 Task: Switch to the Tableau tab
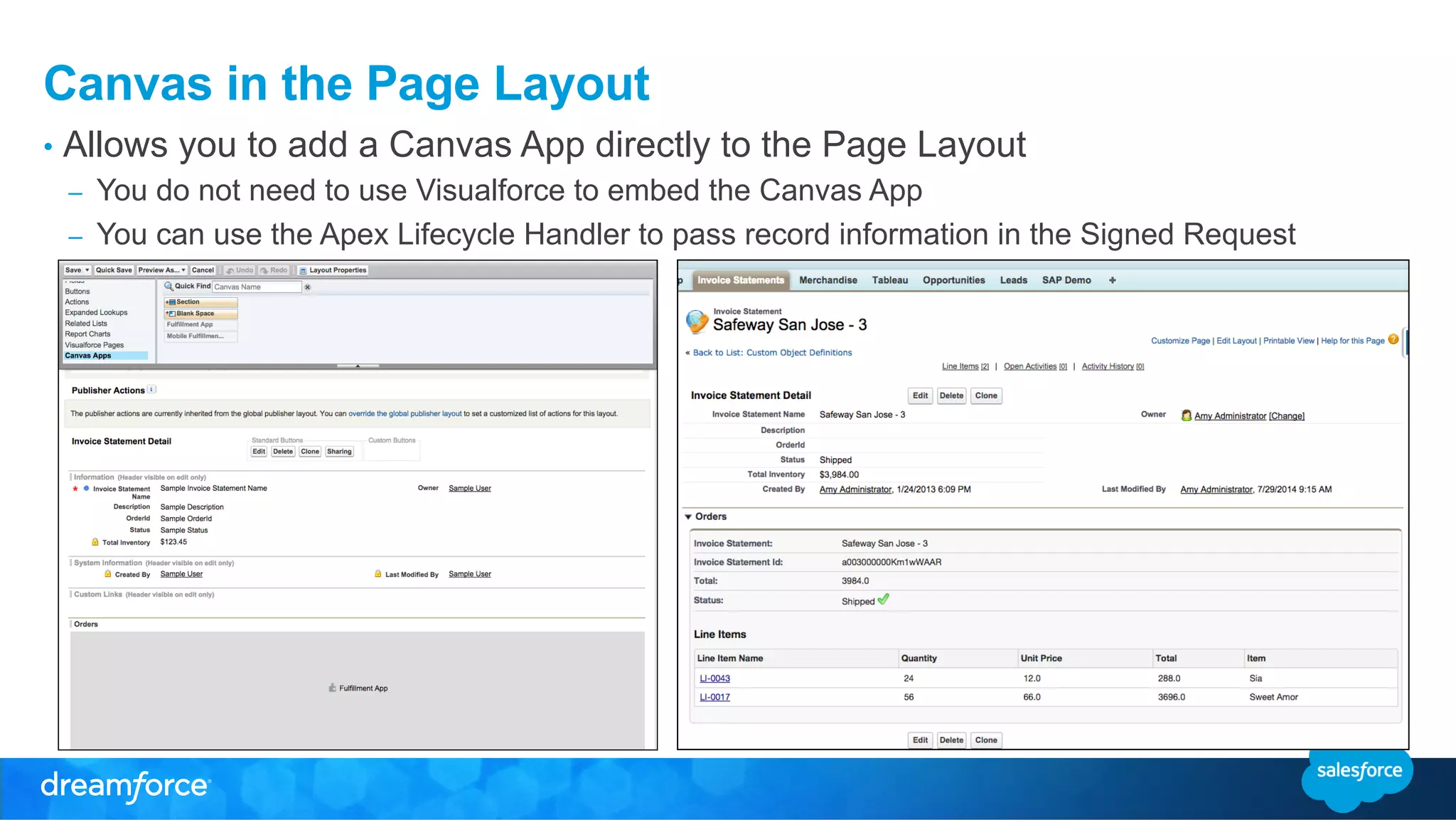click(890, 280)
